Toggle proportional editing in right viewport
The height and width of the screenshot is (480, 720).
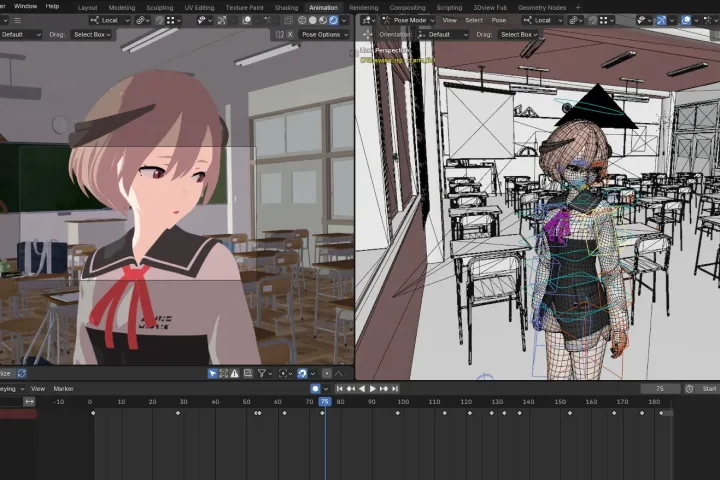coord(592,20)
